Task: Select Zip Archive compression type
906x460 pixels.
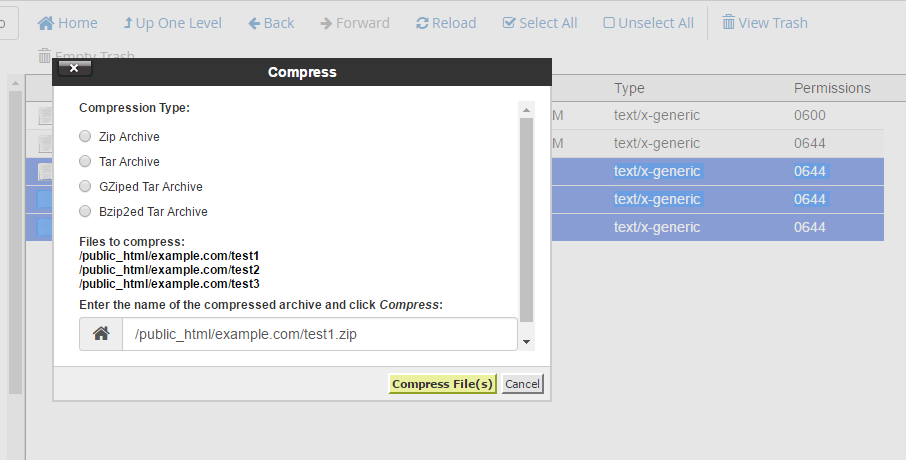Action: click(x=85, y=137)
